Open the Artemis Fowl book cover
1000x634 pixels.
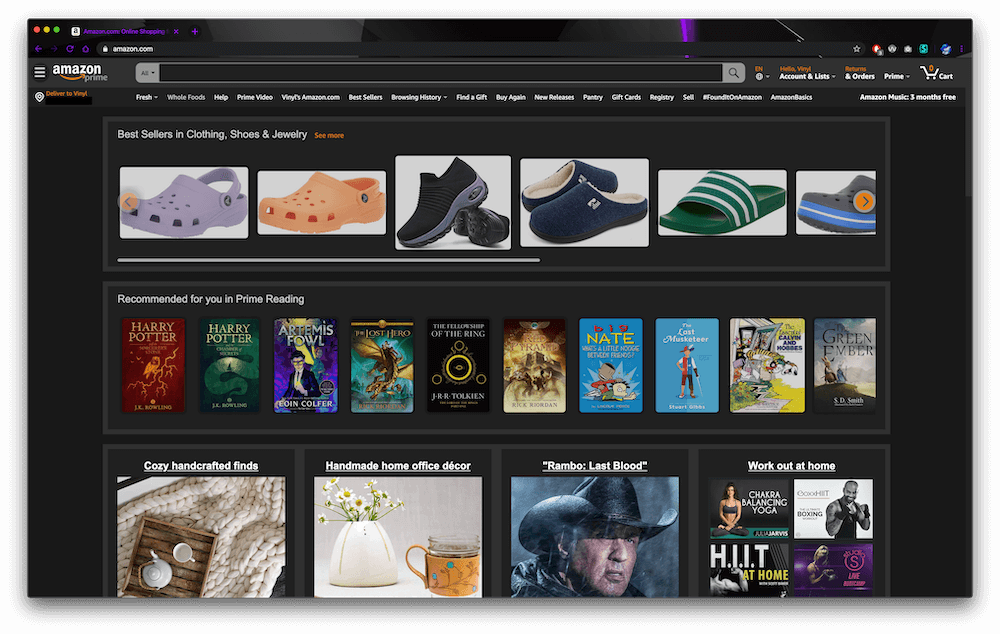tap(305, 365)
